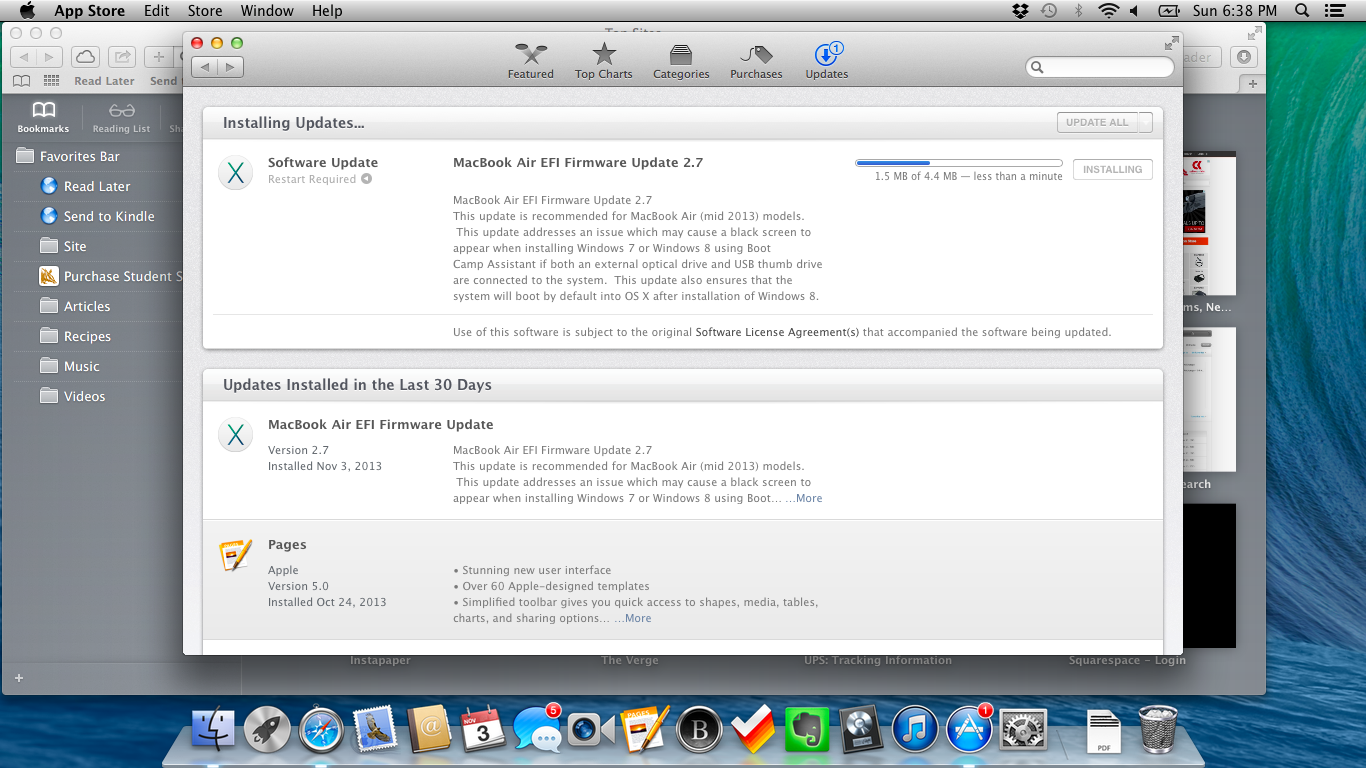1366x768 pixels.
Task: Click Read Later in Safari favorites bar
Action: point(104,81)
